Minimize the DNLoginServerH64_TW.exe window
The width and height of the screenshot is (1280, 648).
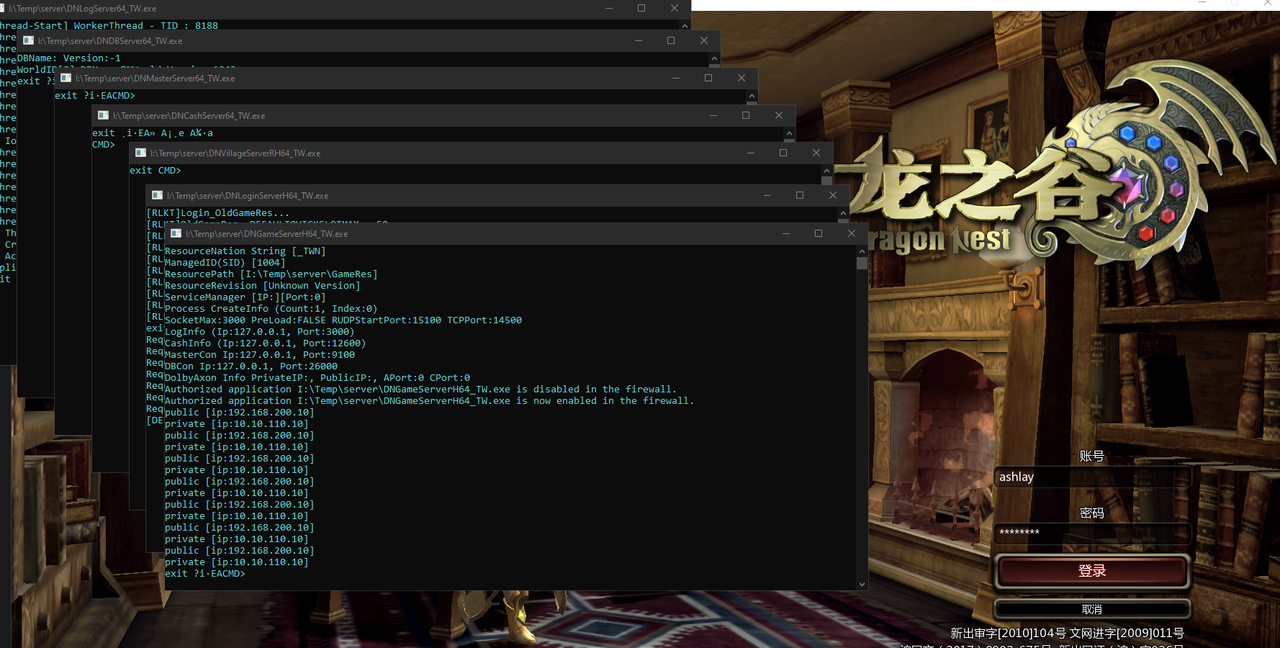[766, 196]
